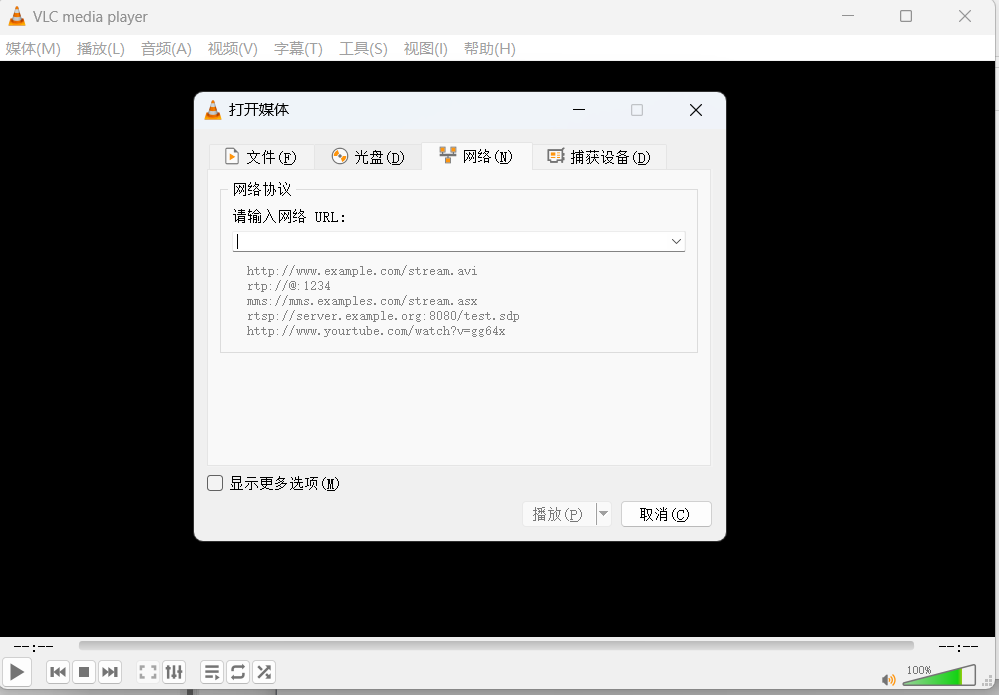This screenshot has height=695, width=999.
Task: Minimize the 打开媒体 dialog
Action: click(x=579, y=110)
